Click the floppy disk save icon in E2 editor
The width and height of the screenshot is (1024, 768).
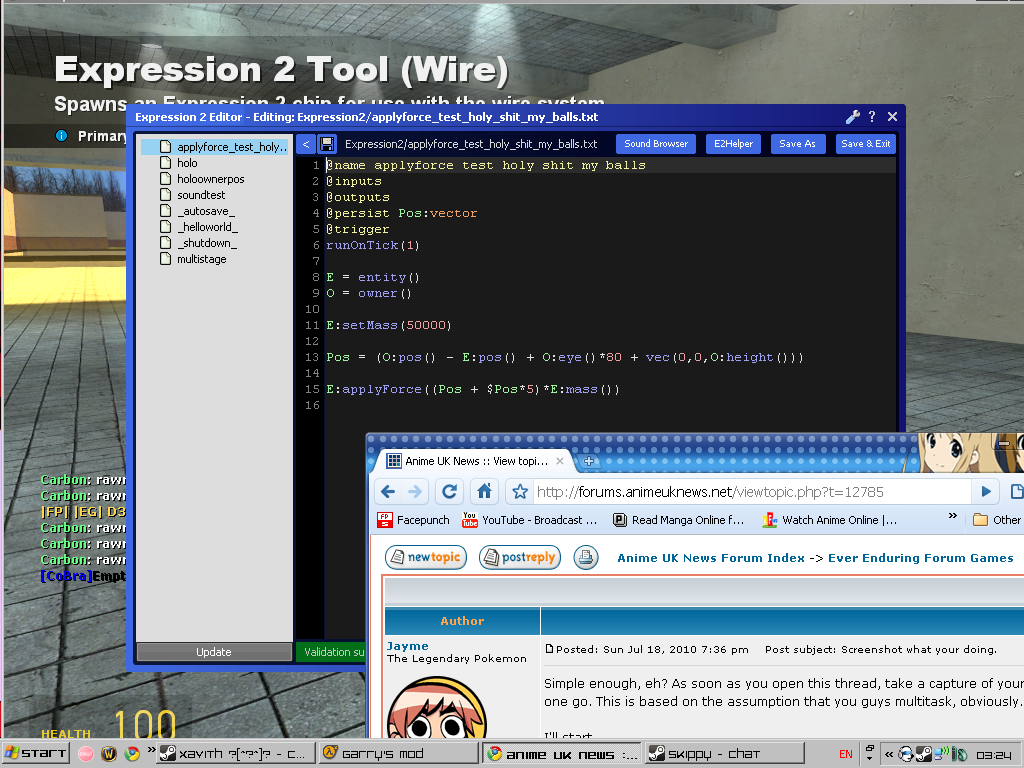click(x=327, y=144)
